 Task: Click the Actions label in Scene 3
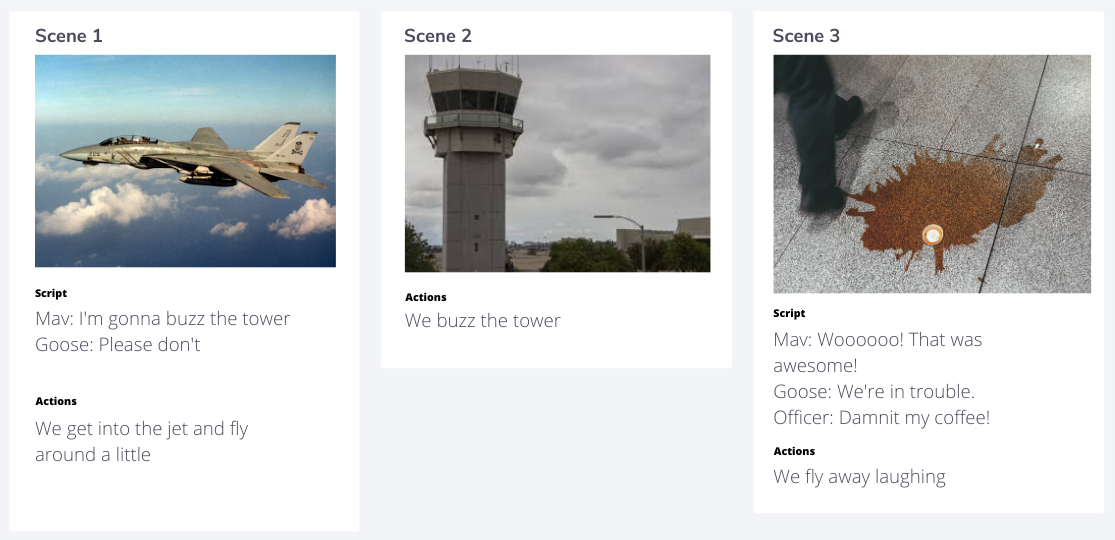794,451
